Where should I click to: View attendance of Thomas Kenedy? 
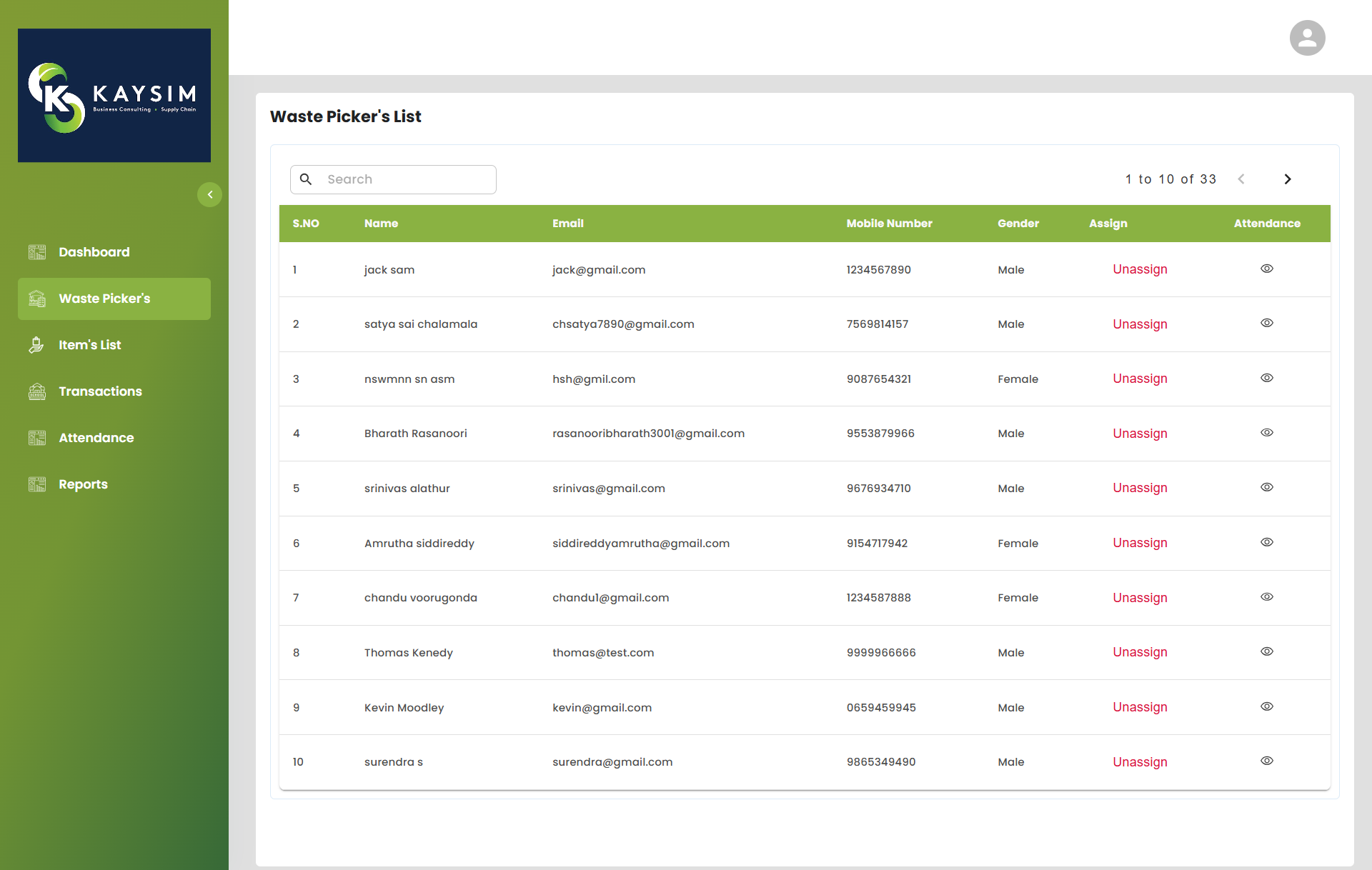point(1266,651)
